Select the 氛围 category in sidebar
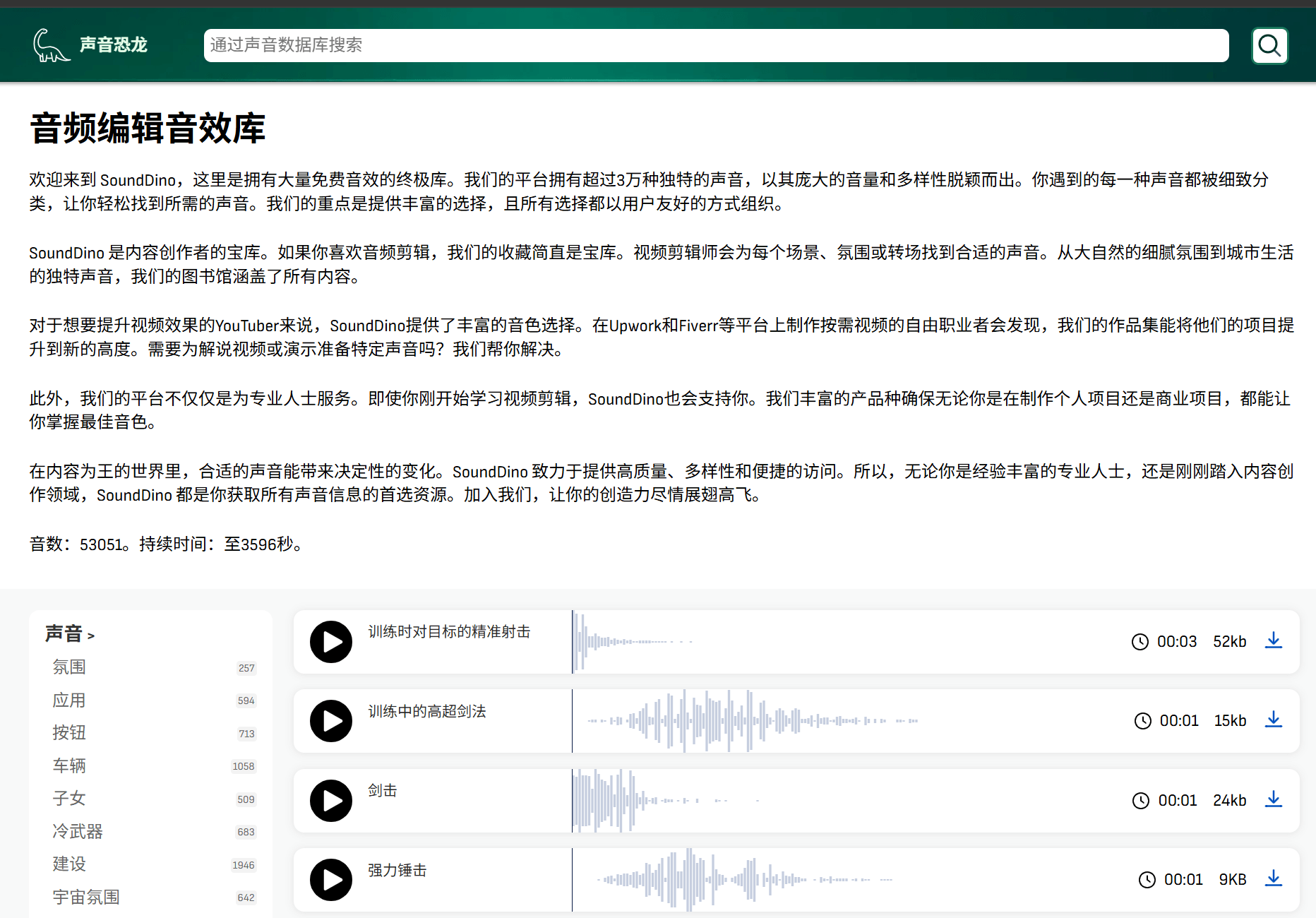1316x918 pixels. click(68, 667)
